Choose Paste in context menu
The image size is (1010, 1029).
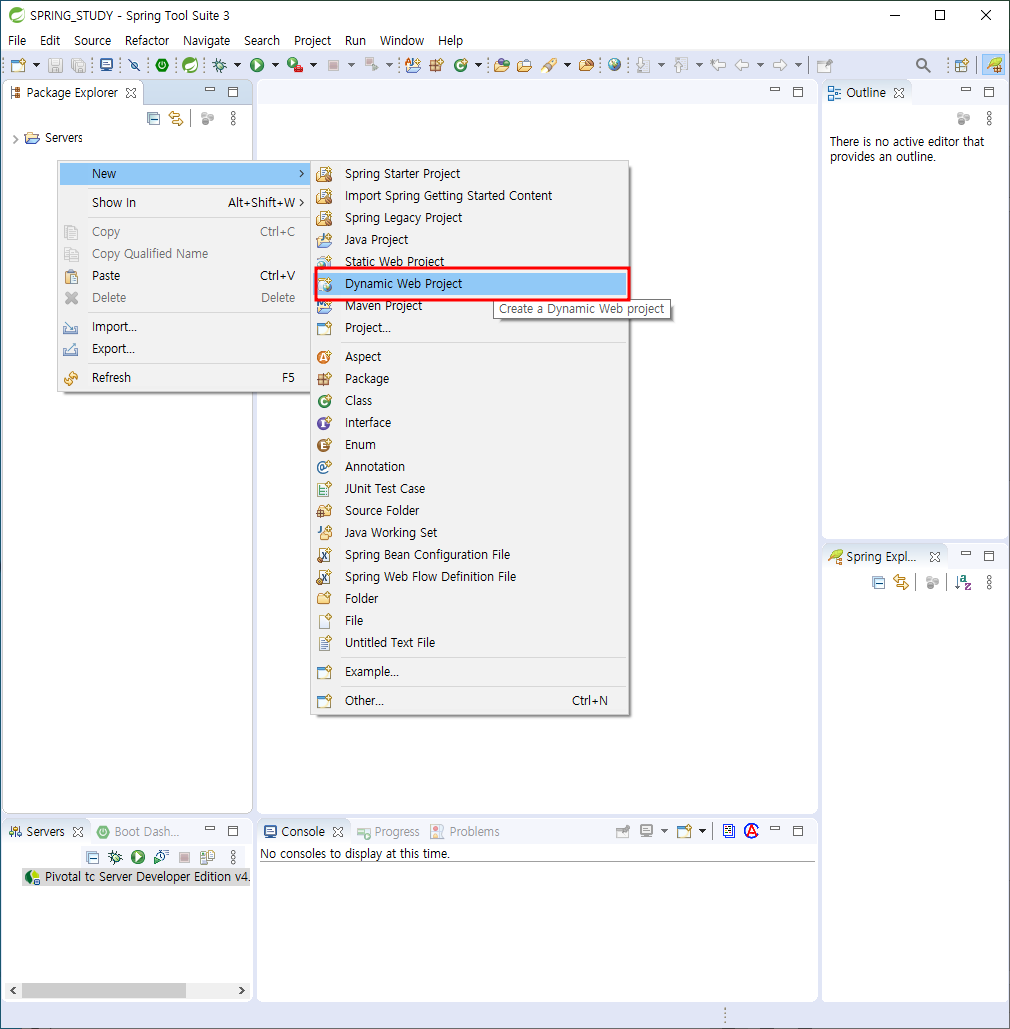point(184,276)
